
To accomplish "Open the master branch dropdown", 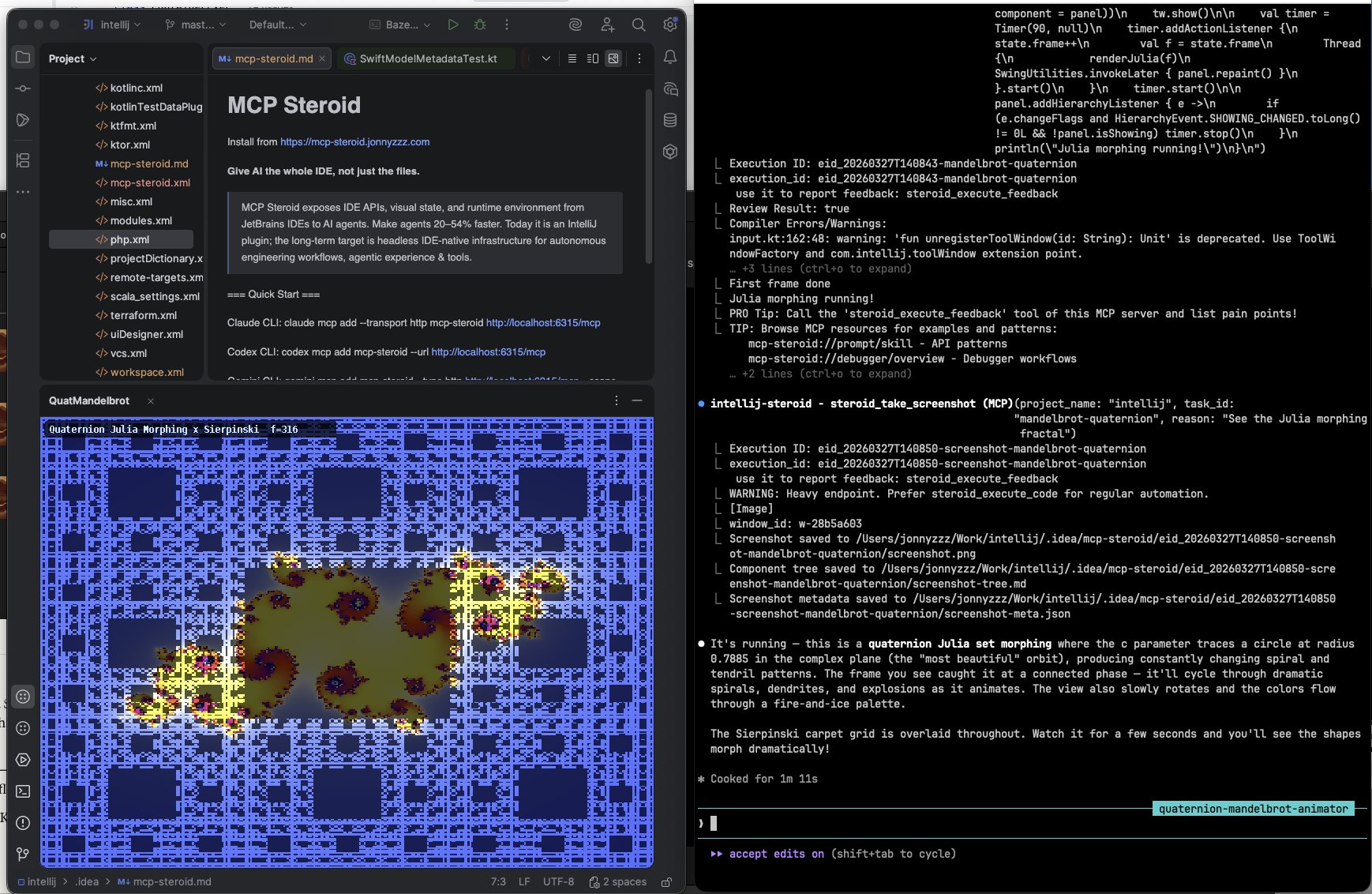I will tap(196, 24).
